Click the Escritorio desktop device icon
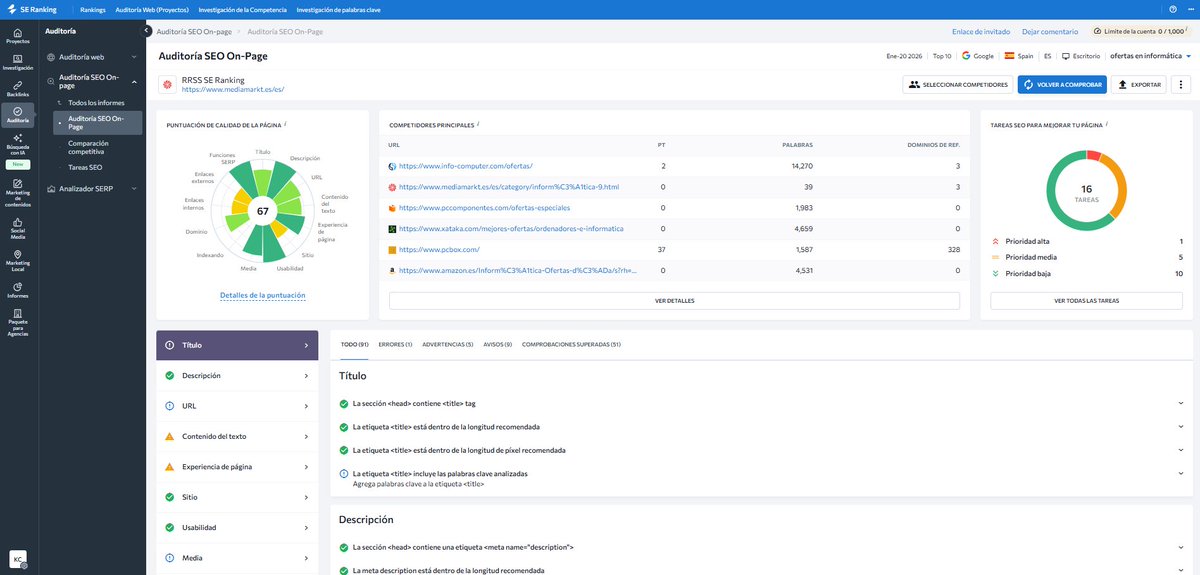Viewport: 1200px width, 575px height. pos(1066,56)
